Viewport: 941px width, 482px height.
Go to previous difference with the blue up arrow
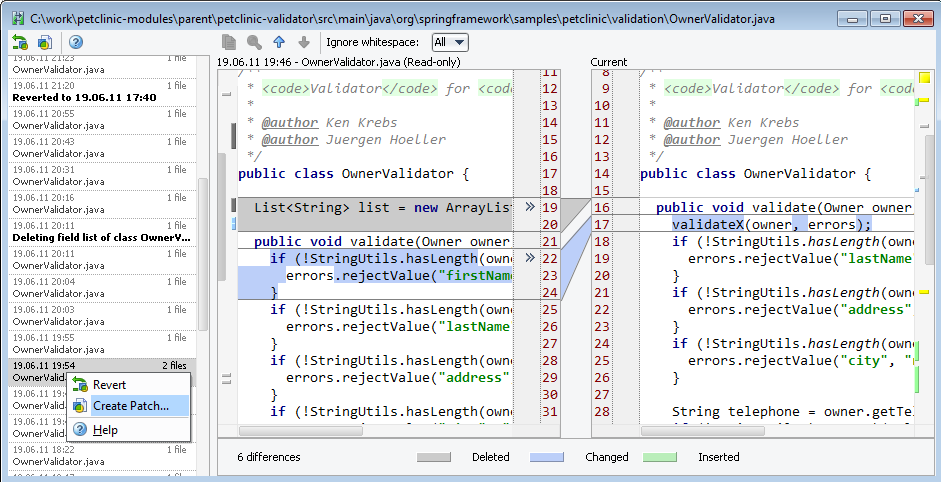pyautogui.click(x=279, y=42)
